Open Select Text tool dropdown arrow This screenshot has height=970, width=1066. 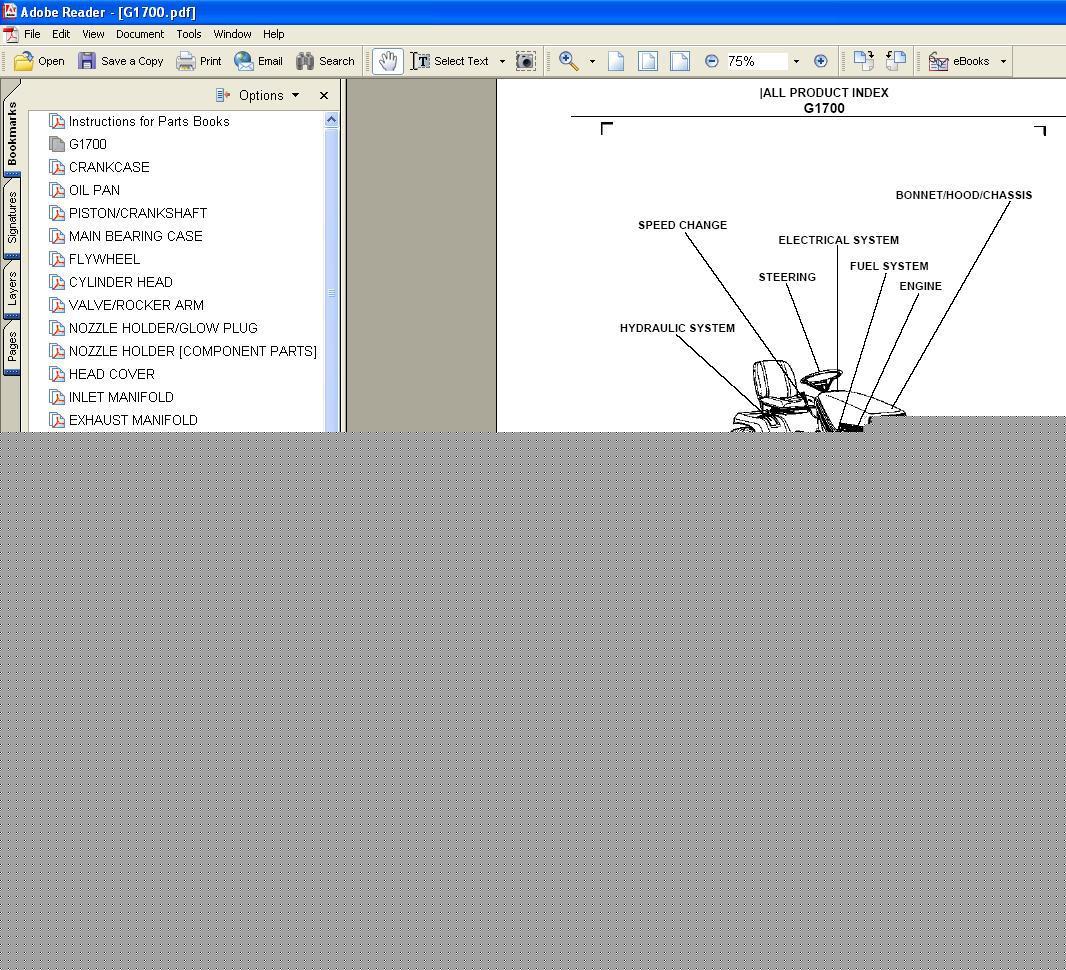coord(502,61)
